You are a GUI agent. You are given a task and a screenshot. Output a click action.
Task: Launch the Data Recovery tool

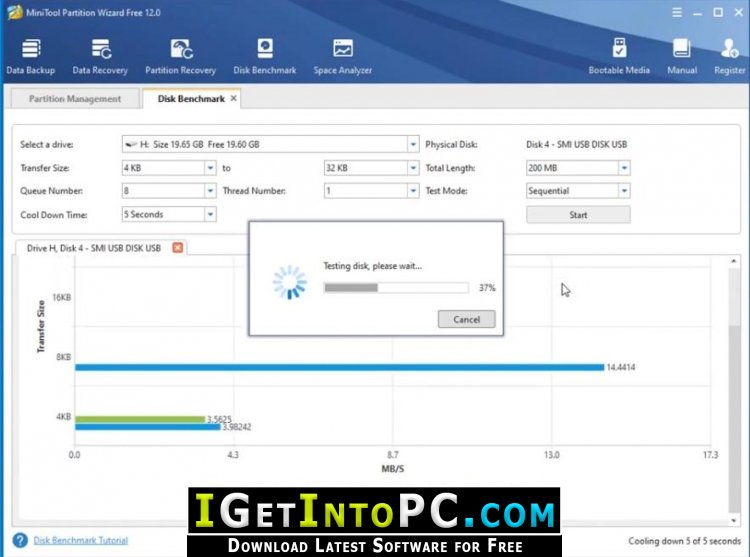point(100,57)
